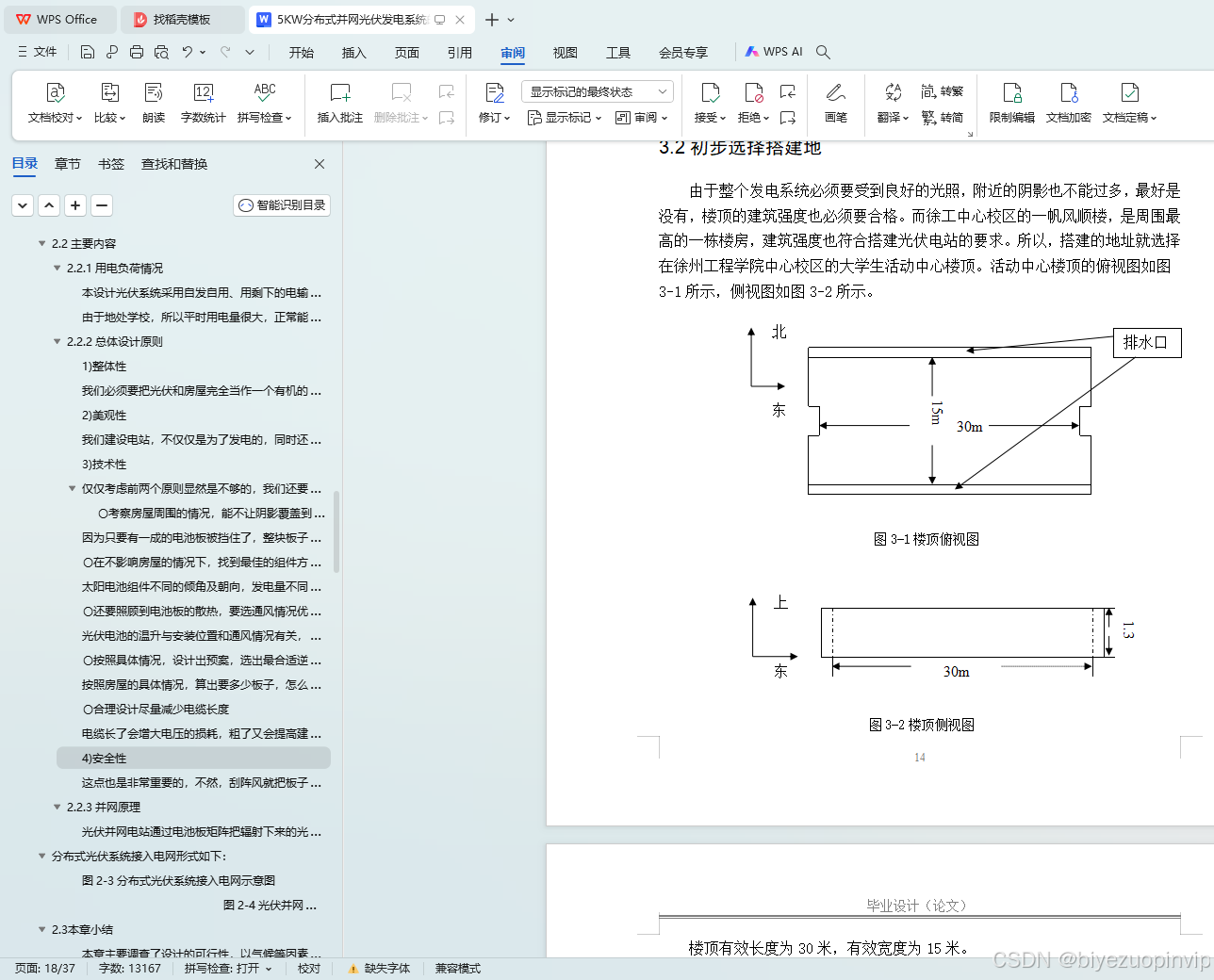
Task: Click the 拒绝 reject revision icon
Action: (x=754, y=92)
